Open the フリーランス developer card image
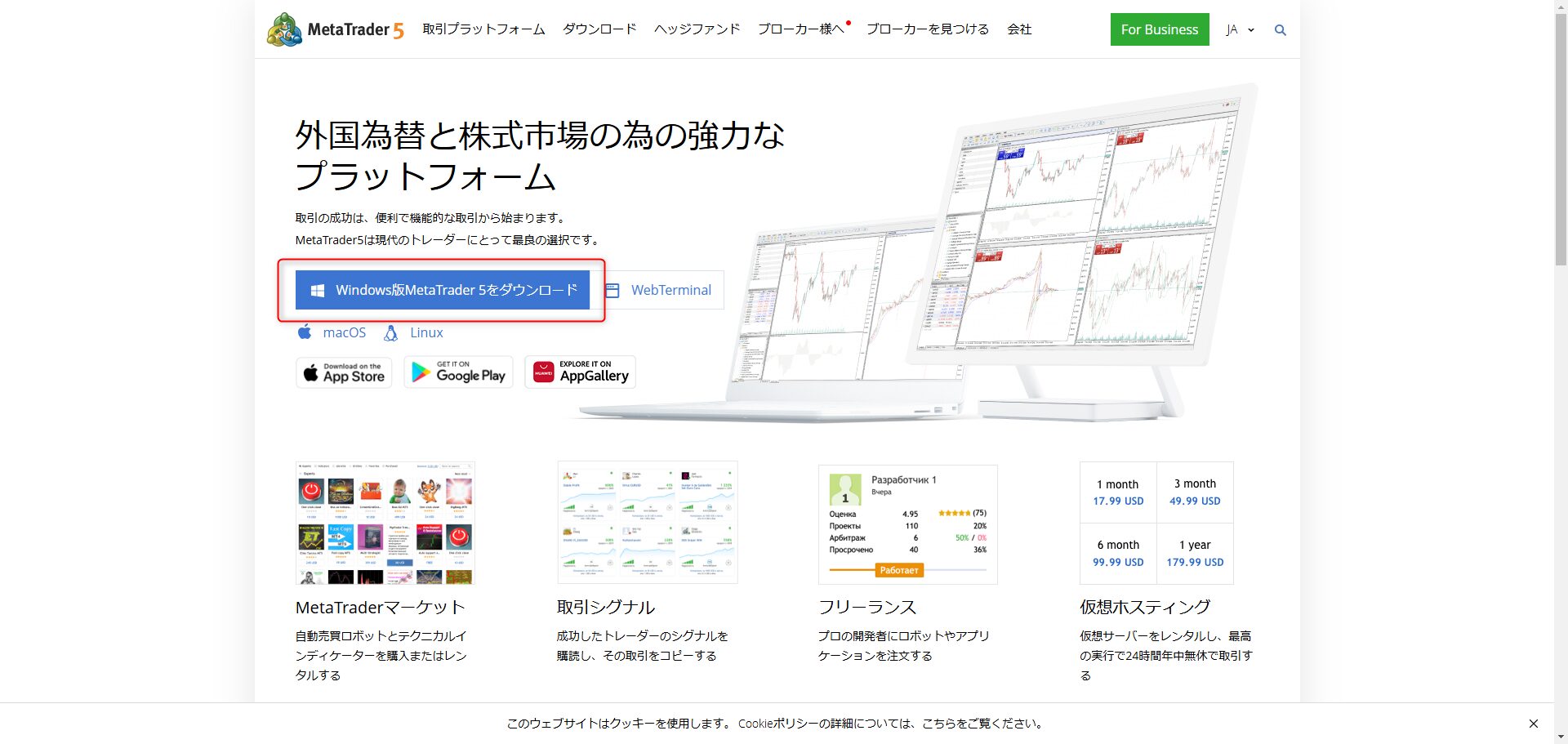This screenshot has width=1568, height=744. tap(908, 524)
